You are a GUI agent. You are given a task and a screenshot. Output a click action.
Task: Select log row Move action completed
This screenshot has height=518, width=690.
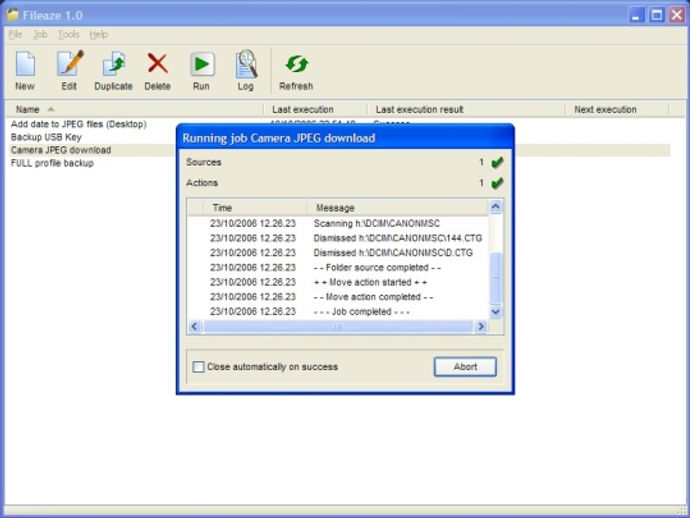coord(338,297)
